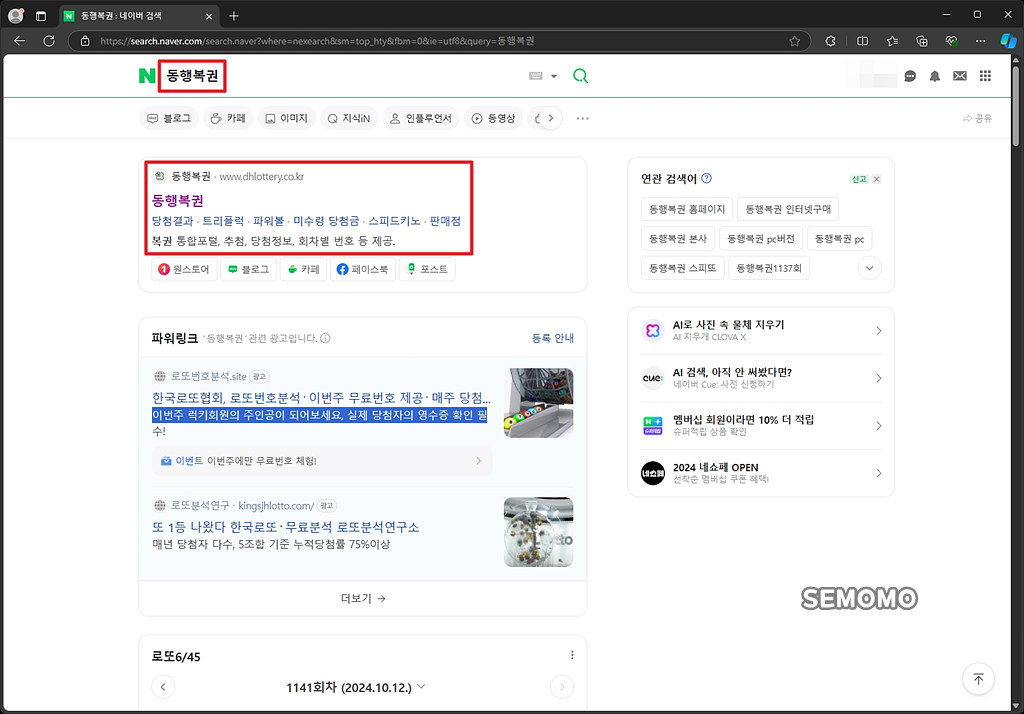1024x714 pixels.
Task: Open split screen icon in toolbar
Action: pyautogui.click(x=862, y=41)
